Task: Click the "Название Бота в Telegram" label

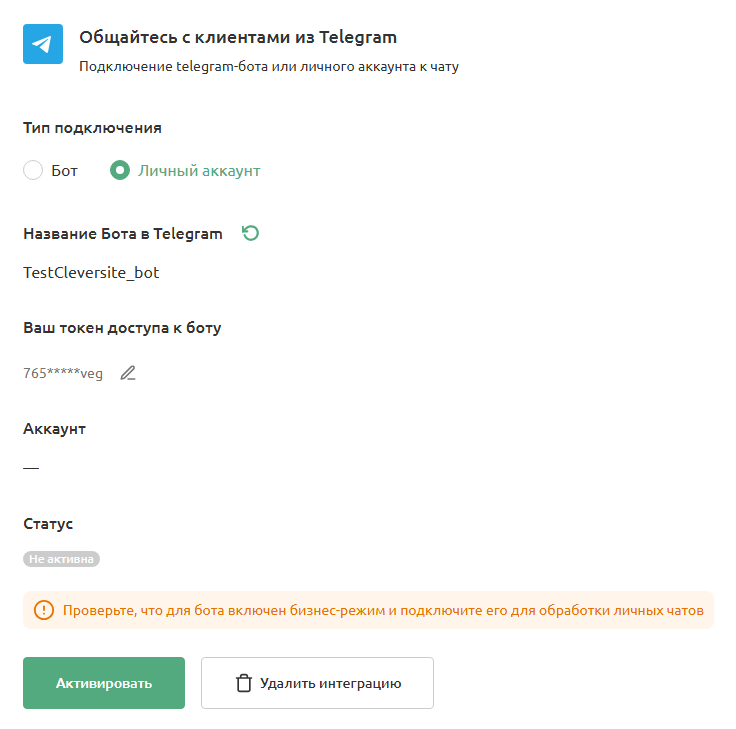Action: 123,233
